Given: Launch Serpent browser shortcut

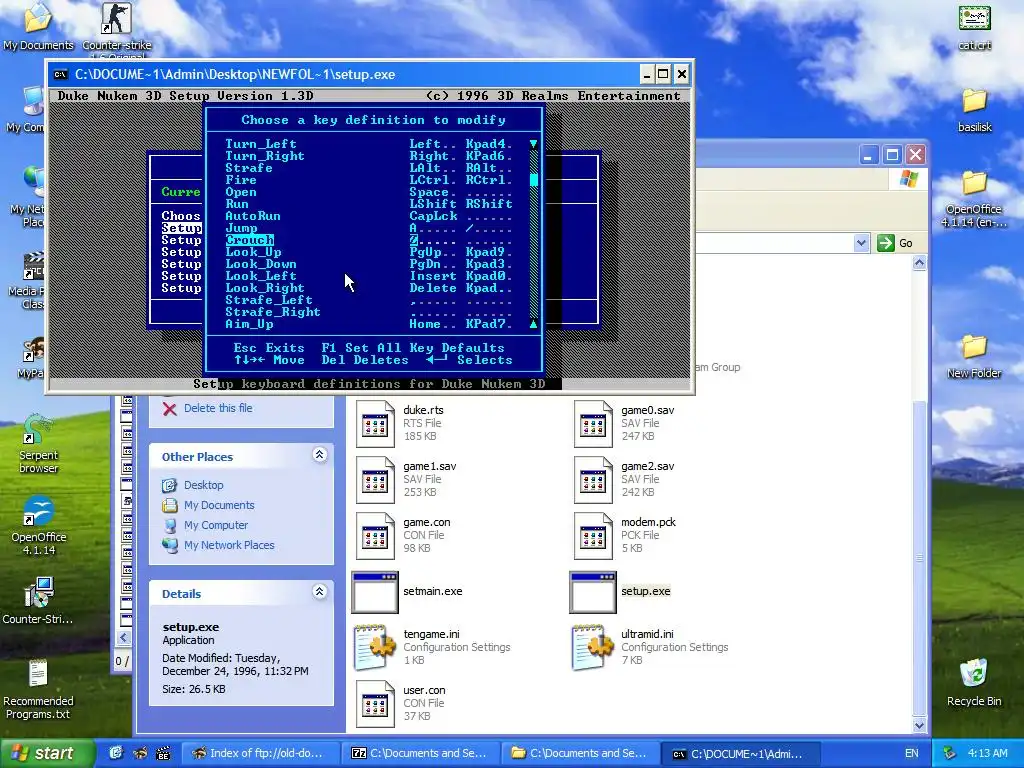Looking at the screenshot, I should (38, 443).
